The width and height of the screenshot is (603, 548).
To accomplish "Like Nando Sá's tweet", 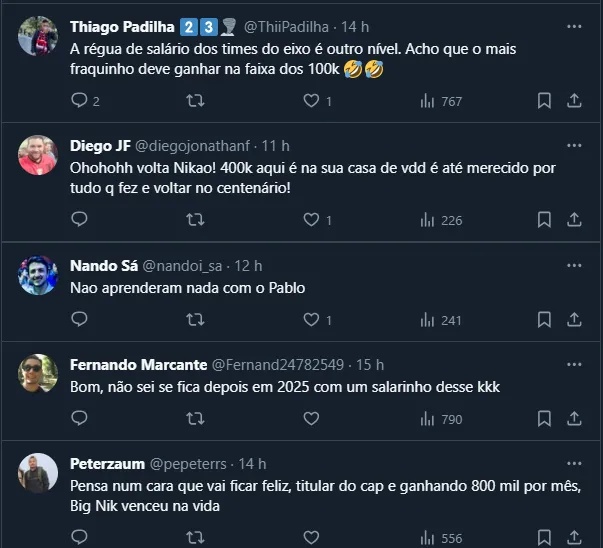I will (312, 320).
